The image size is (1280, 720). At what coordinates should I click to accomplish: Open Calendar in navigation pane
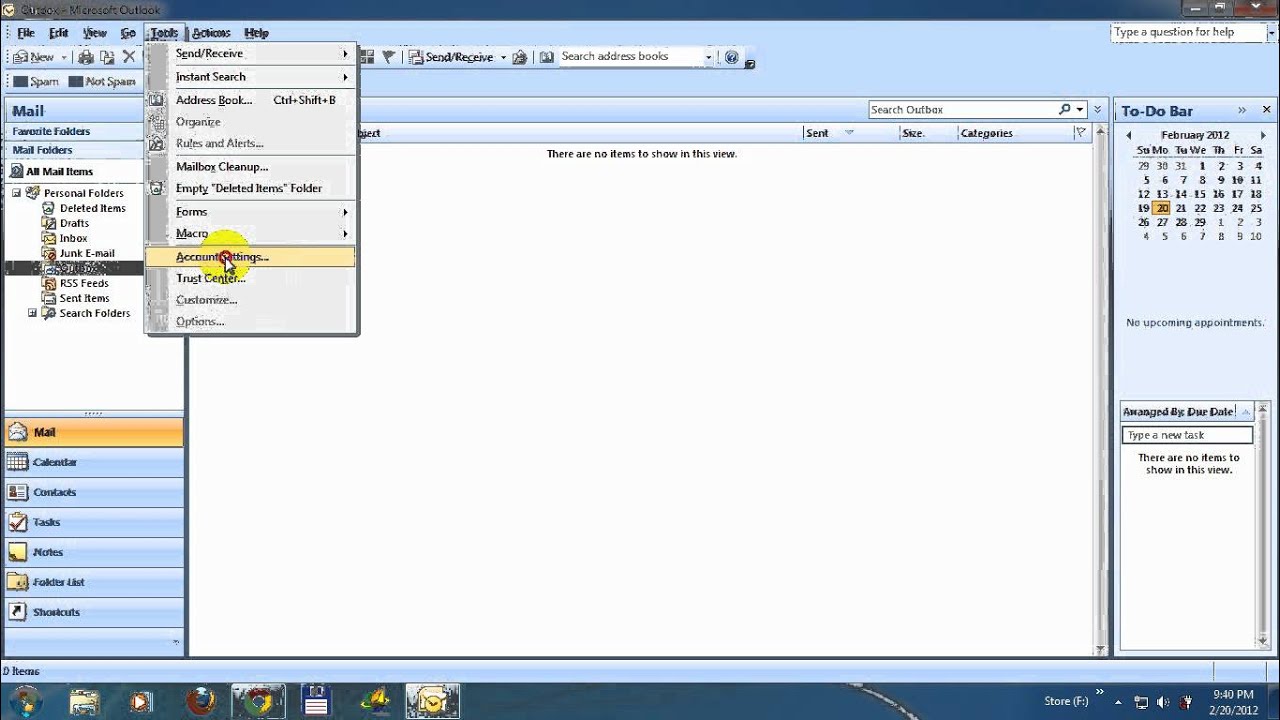[93, 462]
